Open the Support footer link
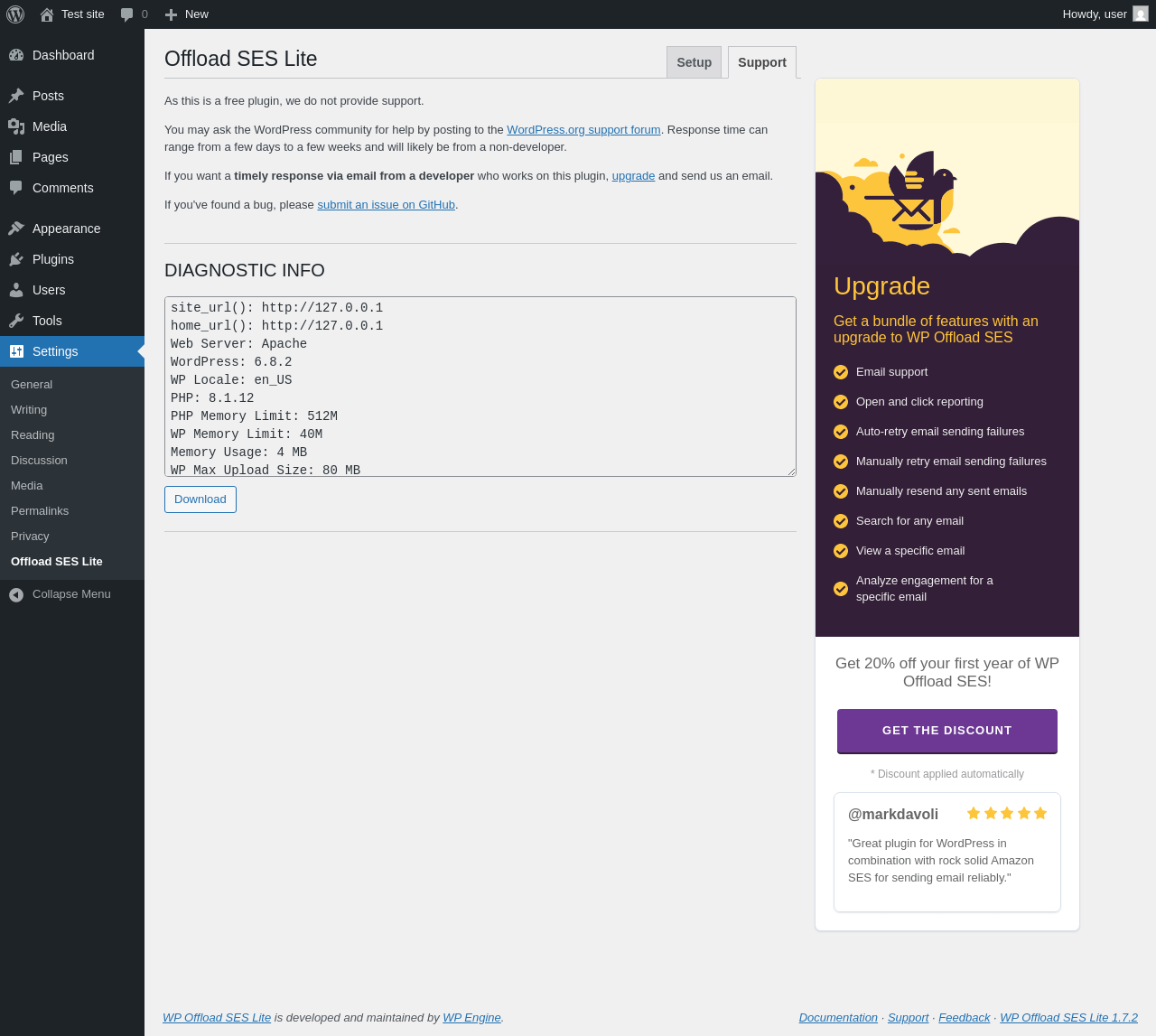 point(908,1017)
